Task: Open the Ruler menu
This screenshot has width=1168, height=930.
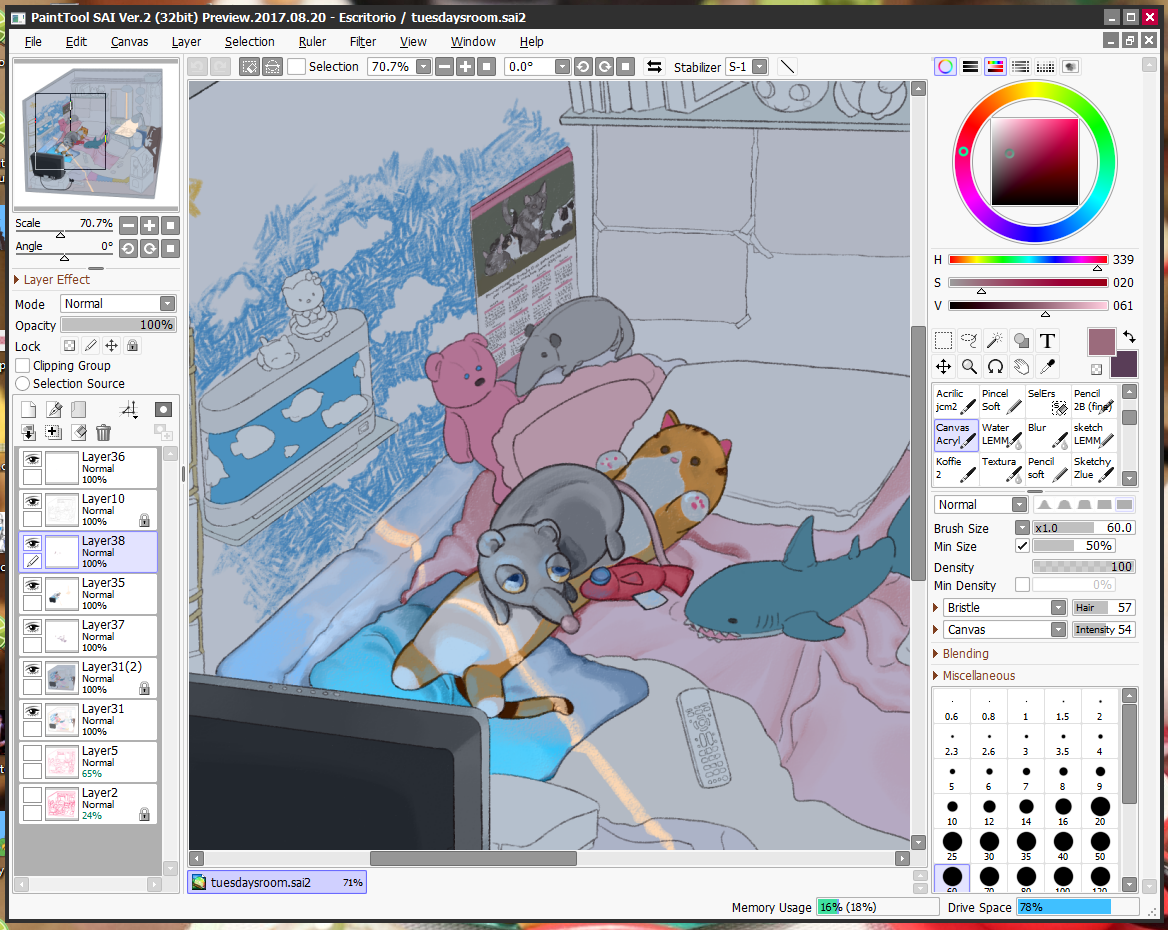Action: point(312,42)
